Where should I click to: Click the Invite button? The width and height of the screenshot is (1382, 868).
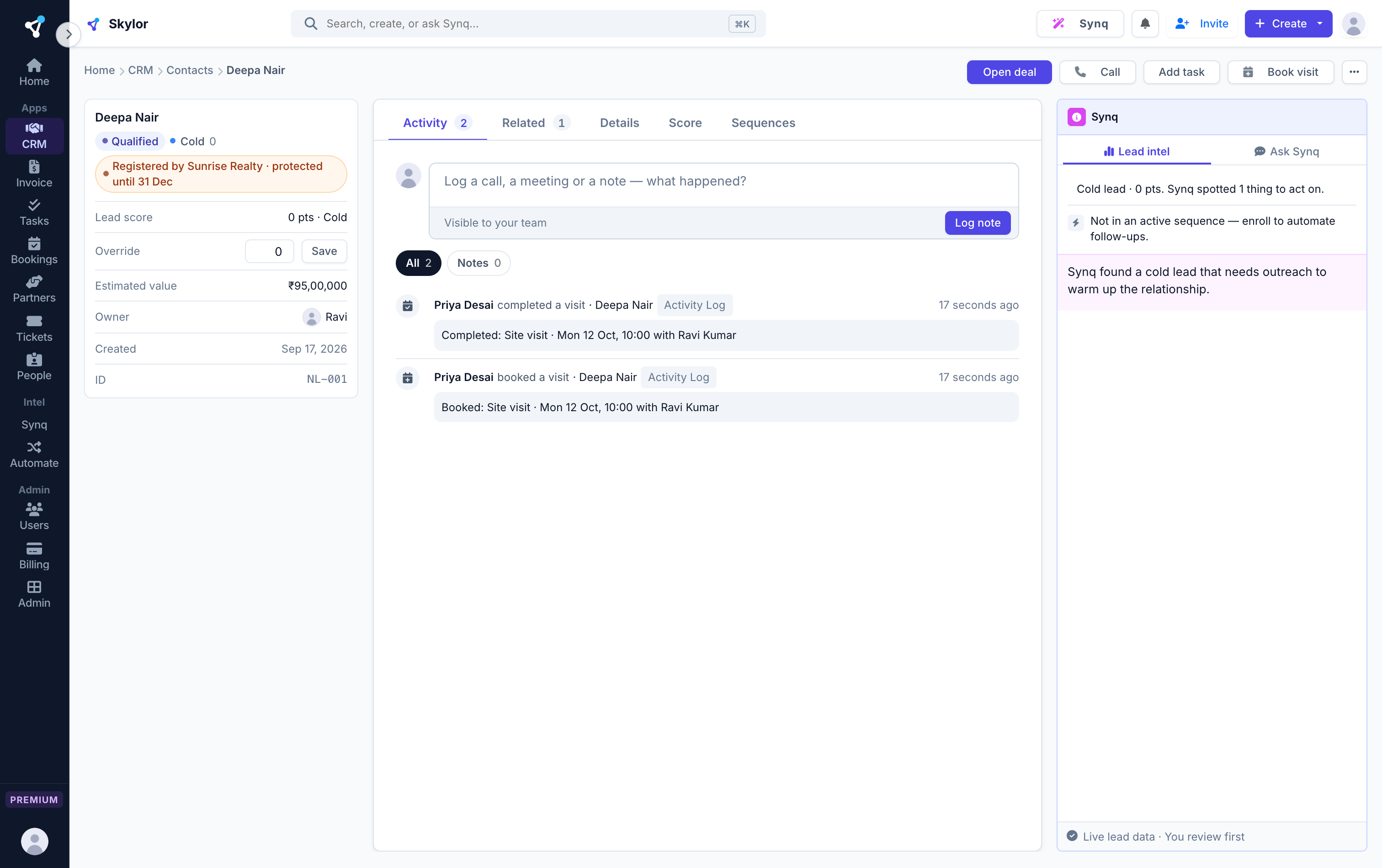[x=1202, y=23]
